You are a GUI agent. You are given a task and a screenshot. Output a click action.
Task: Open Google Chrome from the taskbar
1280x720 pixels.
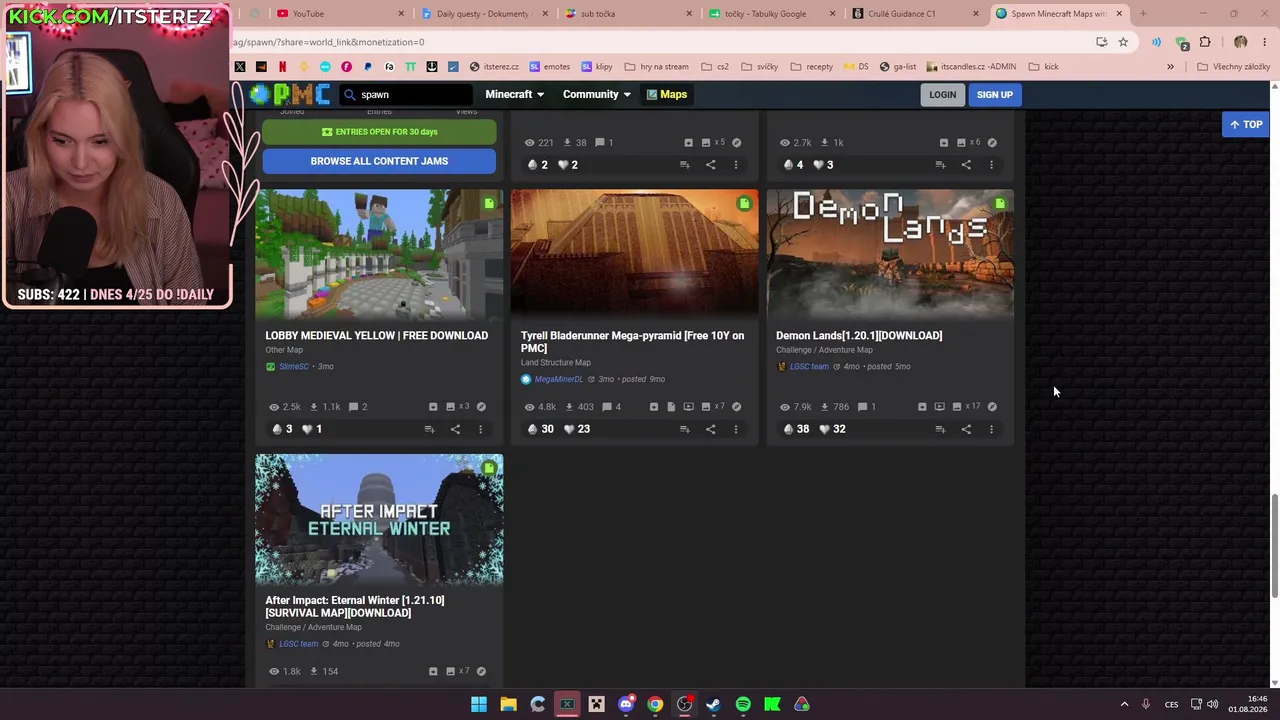pyautogui.click(x=655, y=705)
